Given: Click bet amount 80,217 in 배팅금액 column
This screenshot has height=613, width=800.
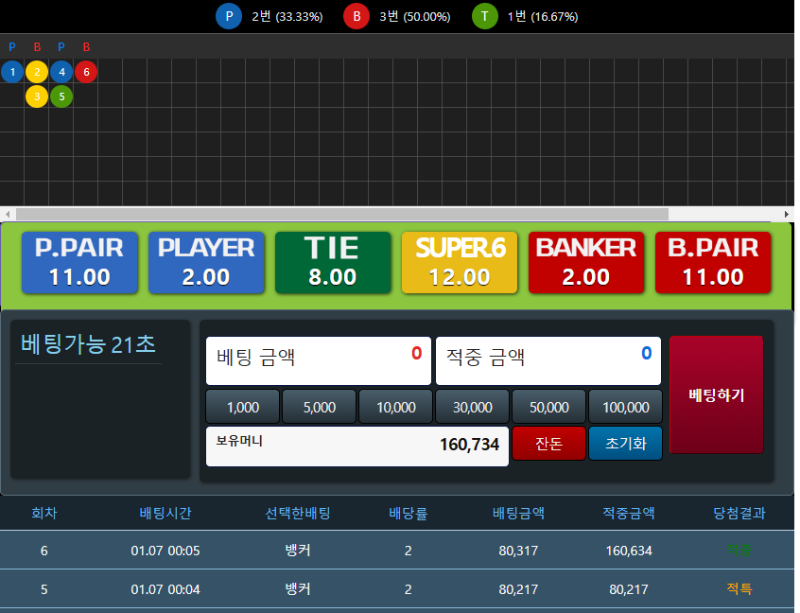Looking at the screenshot, I should coord(518,589).
